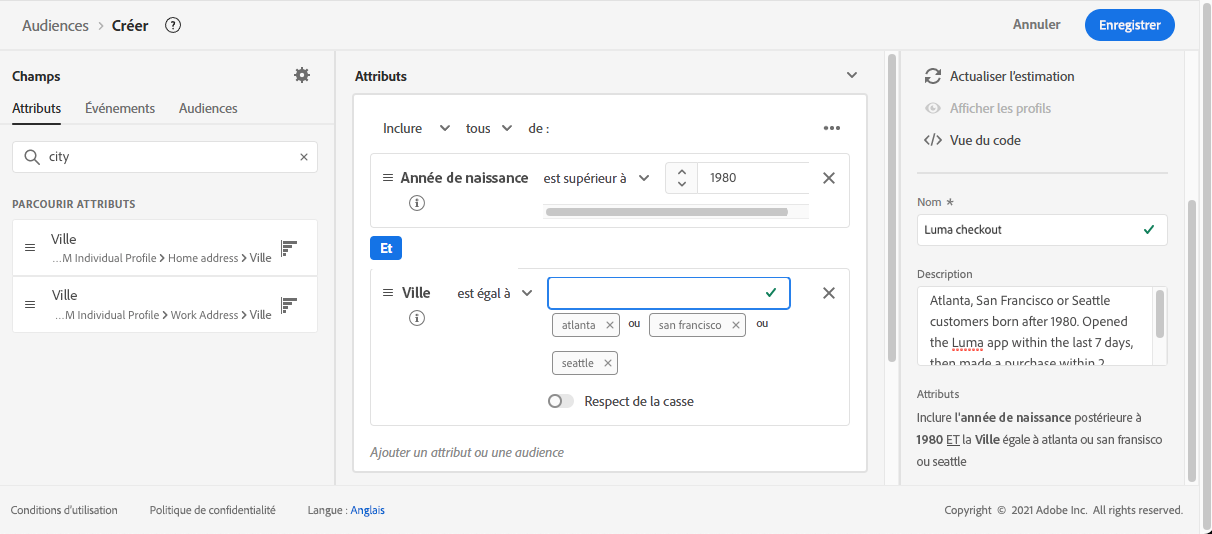1212x534 pixels.
Task: Switch to the Événements tab
Action: (x=120, y=108)
